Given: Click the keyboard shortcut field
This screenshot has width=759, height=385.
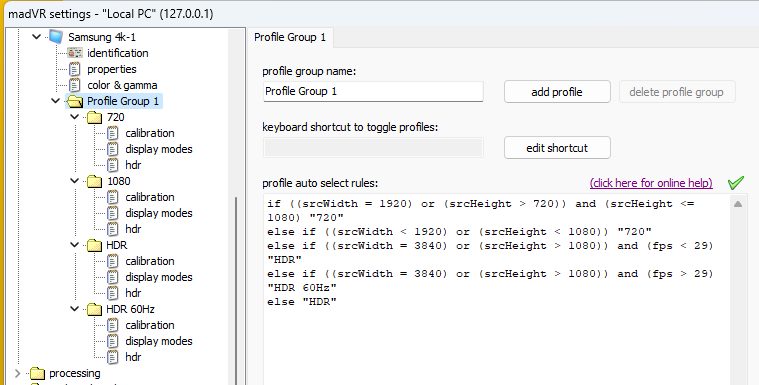Looking at the screenshot, I should [x=373, y=148].
